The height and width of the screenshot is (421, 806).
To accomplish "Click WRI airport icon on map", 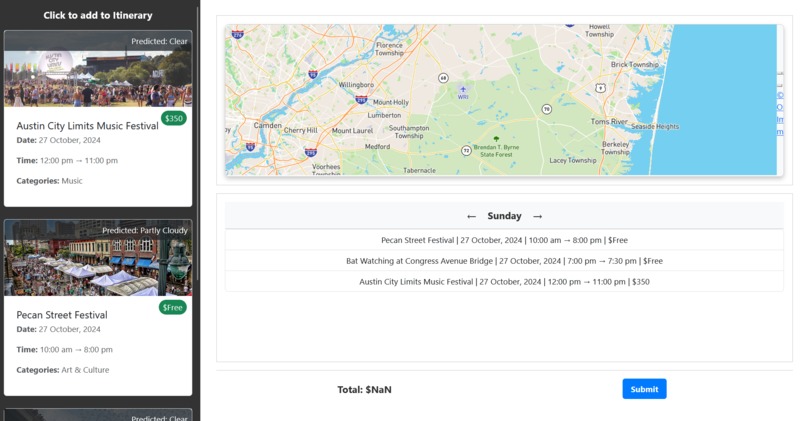I will pos(463,89).
